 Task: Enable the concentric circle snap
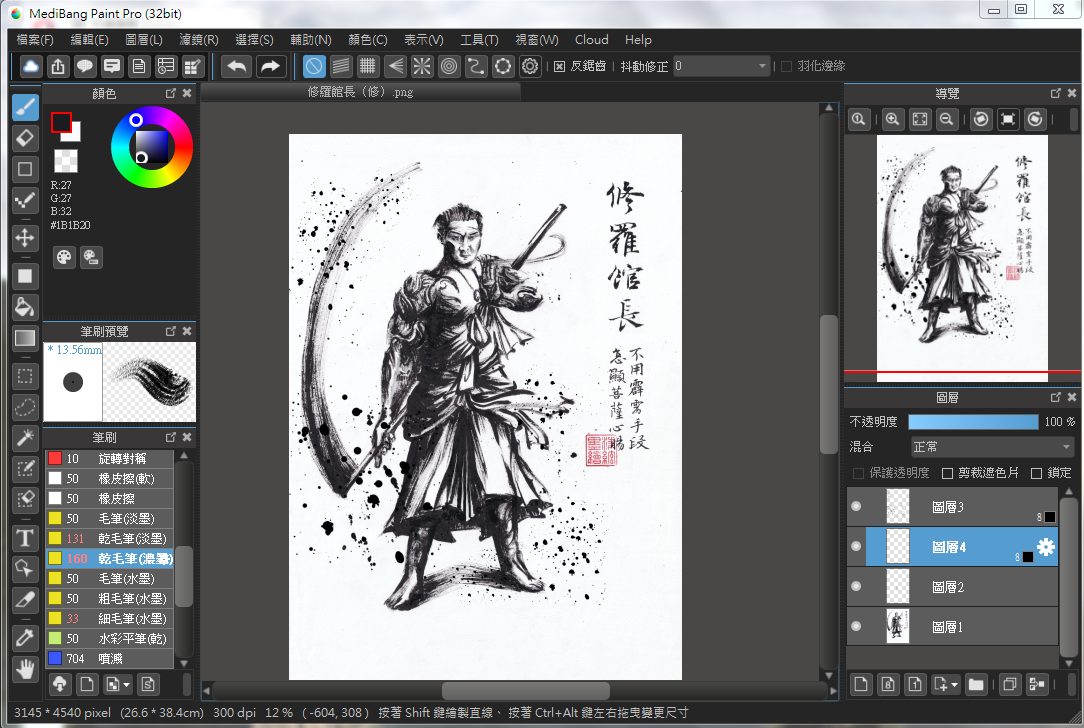point(449,66)
